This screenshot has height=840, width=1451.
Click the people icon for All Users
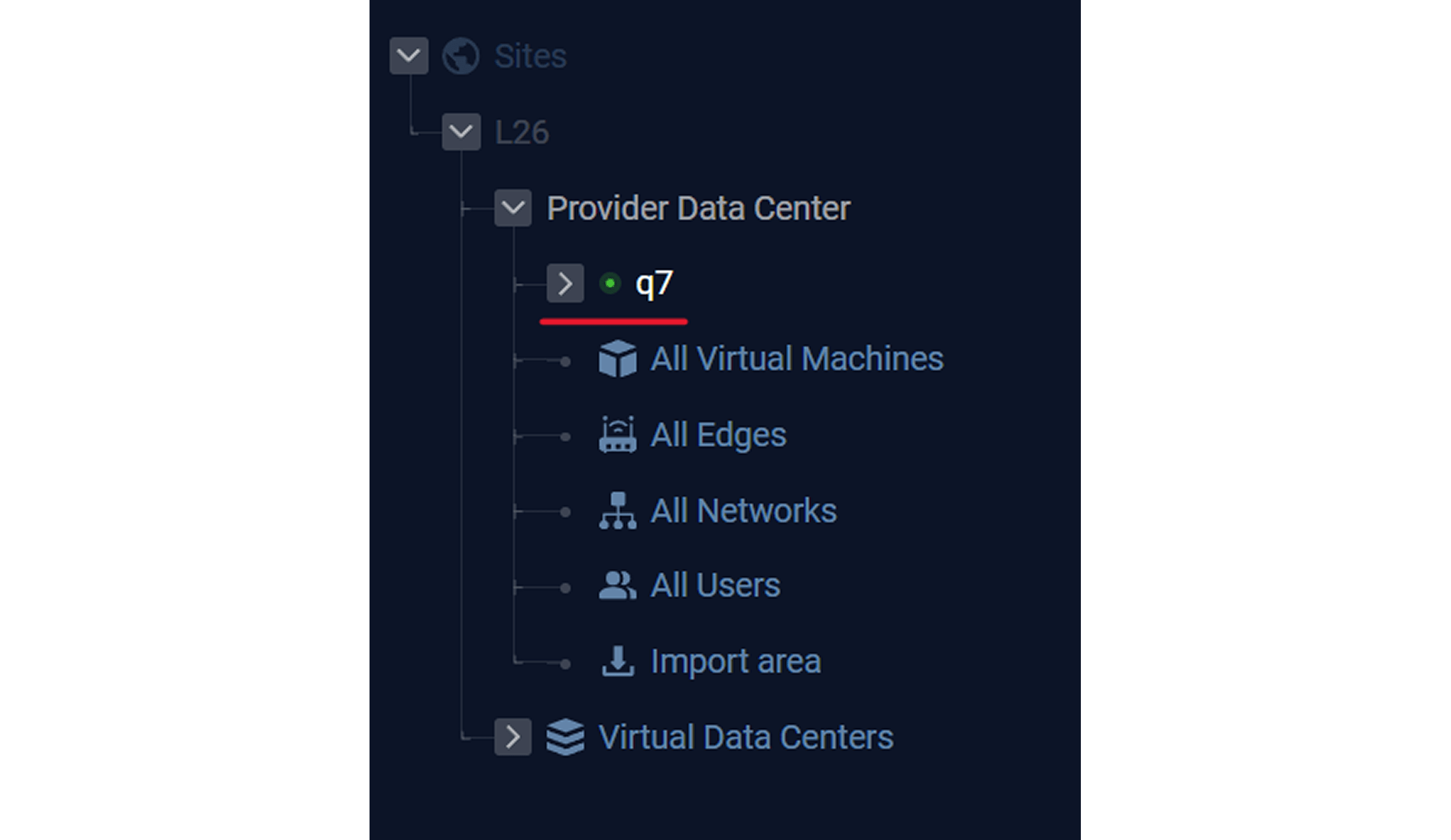[617, 586]
